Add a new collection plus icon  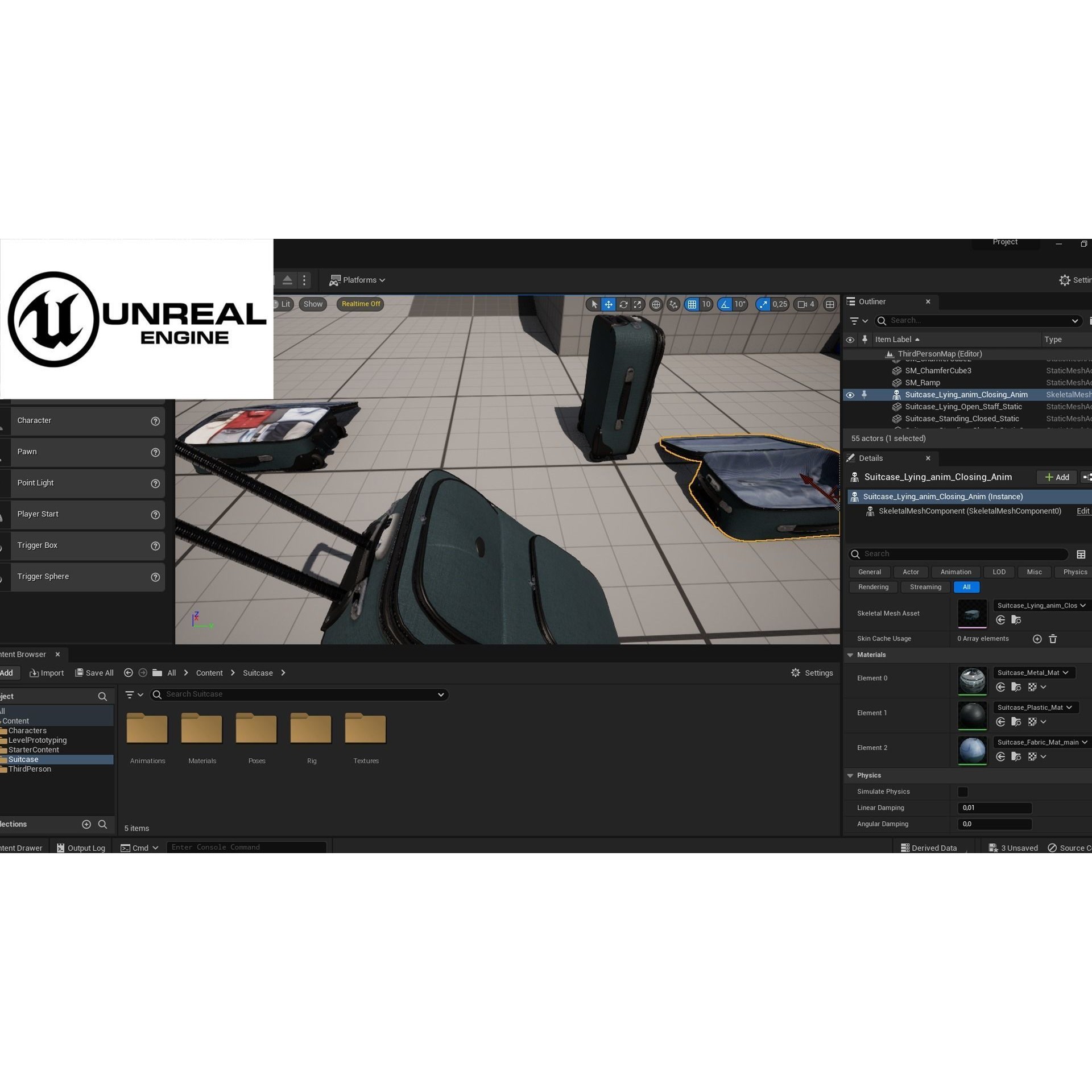point(86,824)
